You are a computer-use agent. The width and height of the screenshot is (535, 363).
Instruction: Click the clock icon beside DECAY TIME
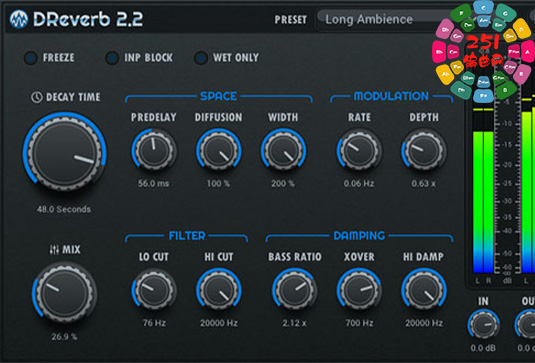pyautogui.click(x=37, y=97)
